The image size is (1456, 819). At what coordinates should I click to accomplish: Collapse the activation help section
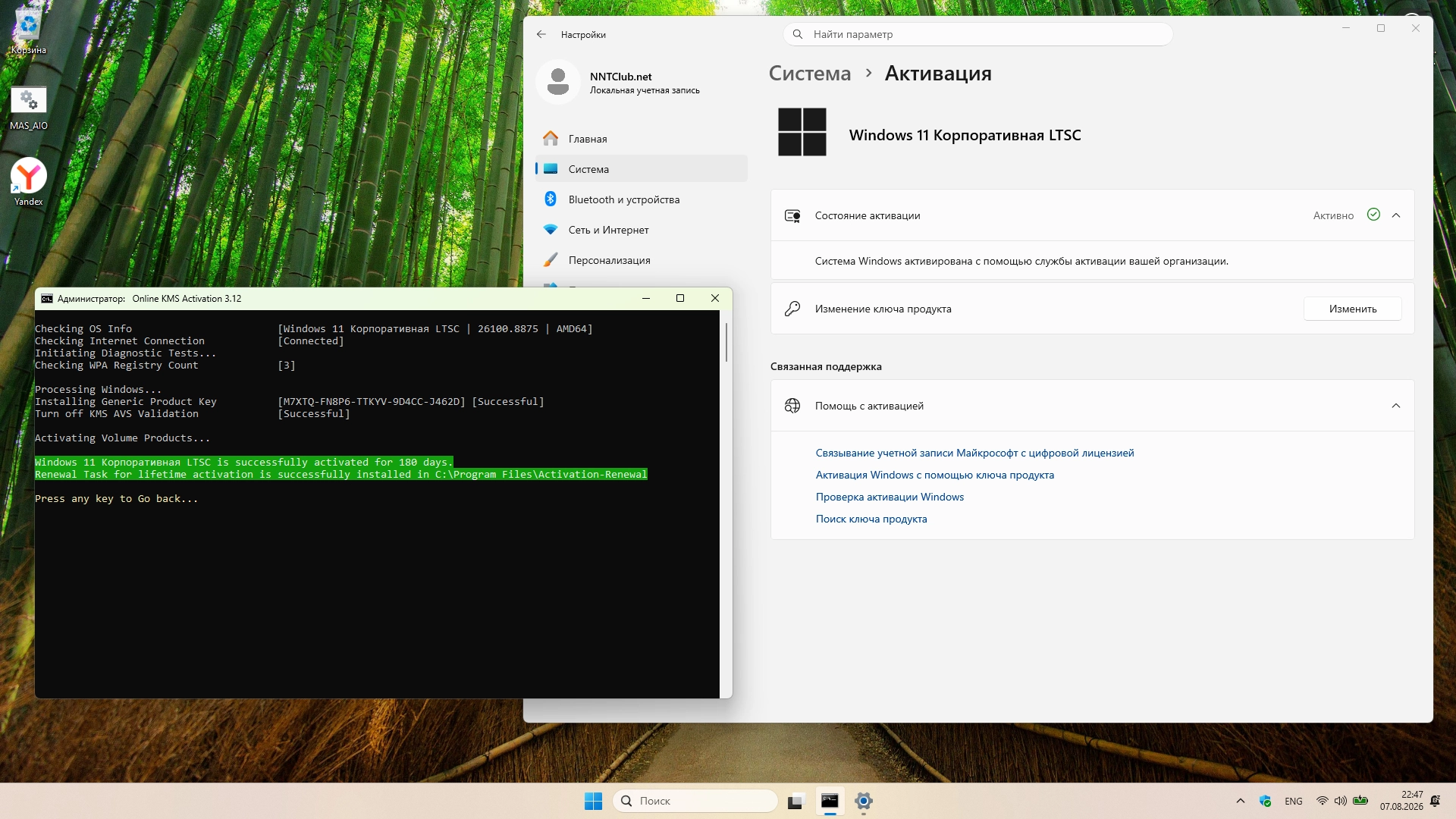coord(1396,406)
